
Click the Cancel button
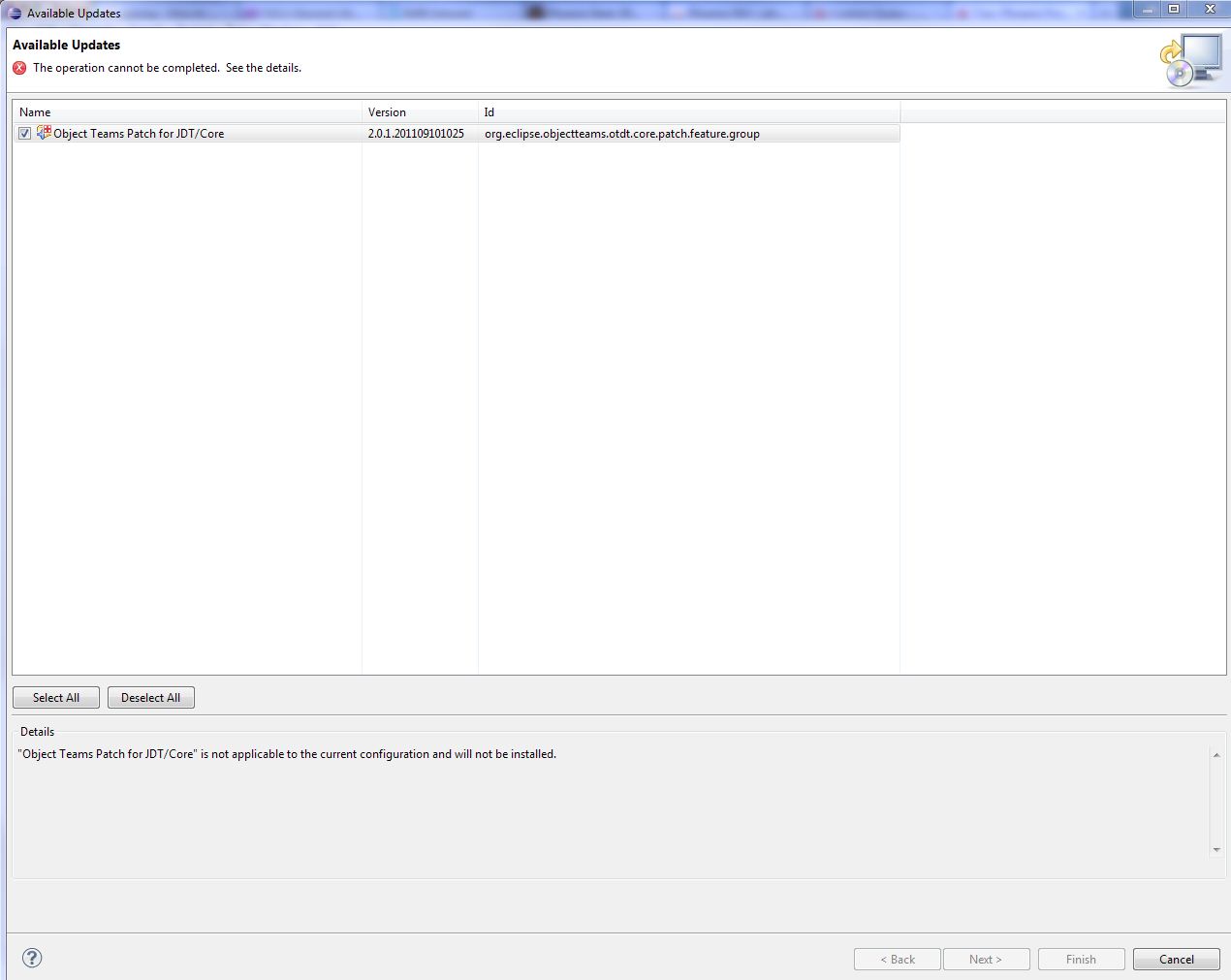[x=1177, y=960]
